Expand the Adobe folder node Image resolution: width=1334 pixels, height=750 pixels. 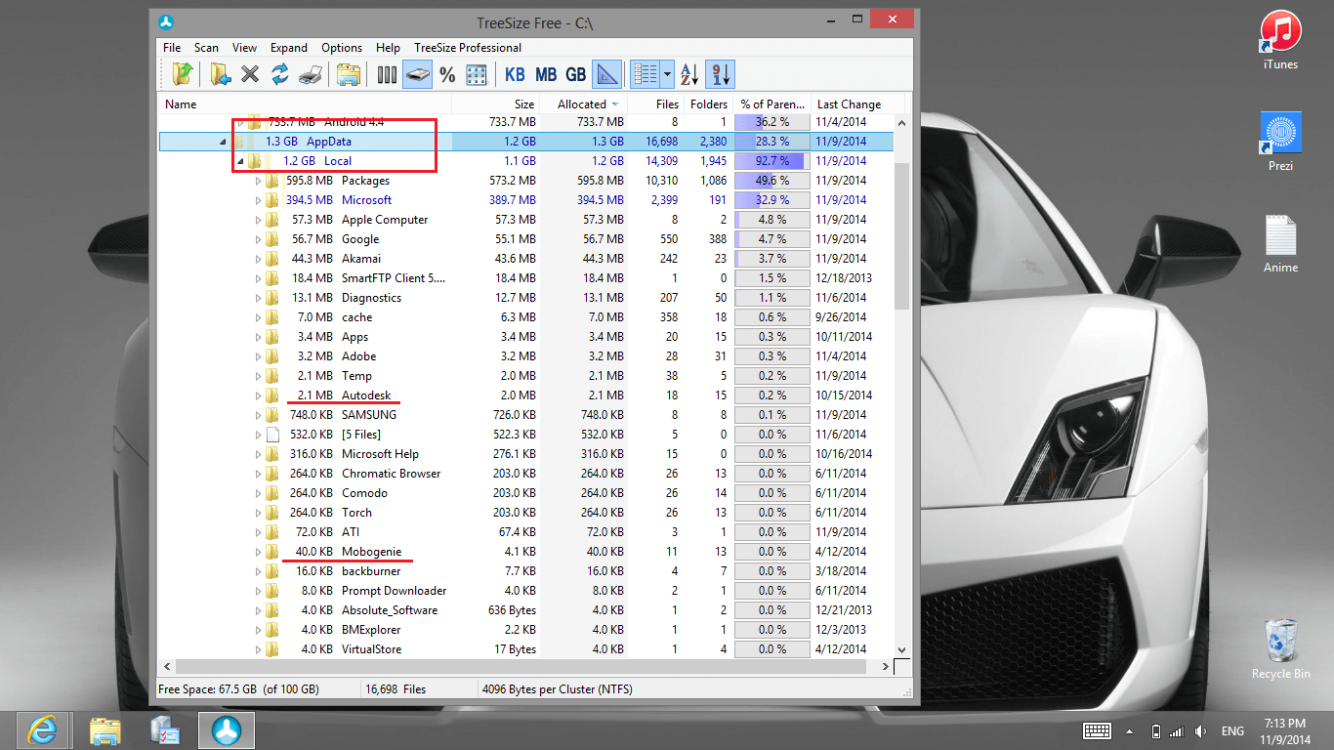pyautogui.click(x=258, y=356)
